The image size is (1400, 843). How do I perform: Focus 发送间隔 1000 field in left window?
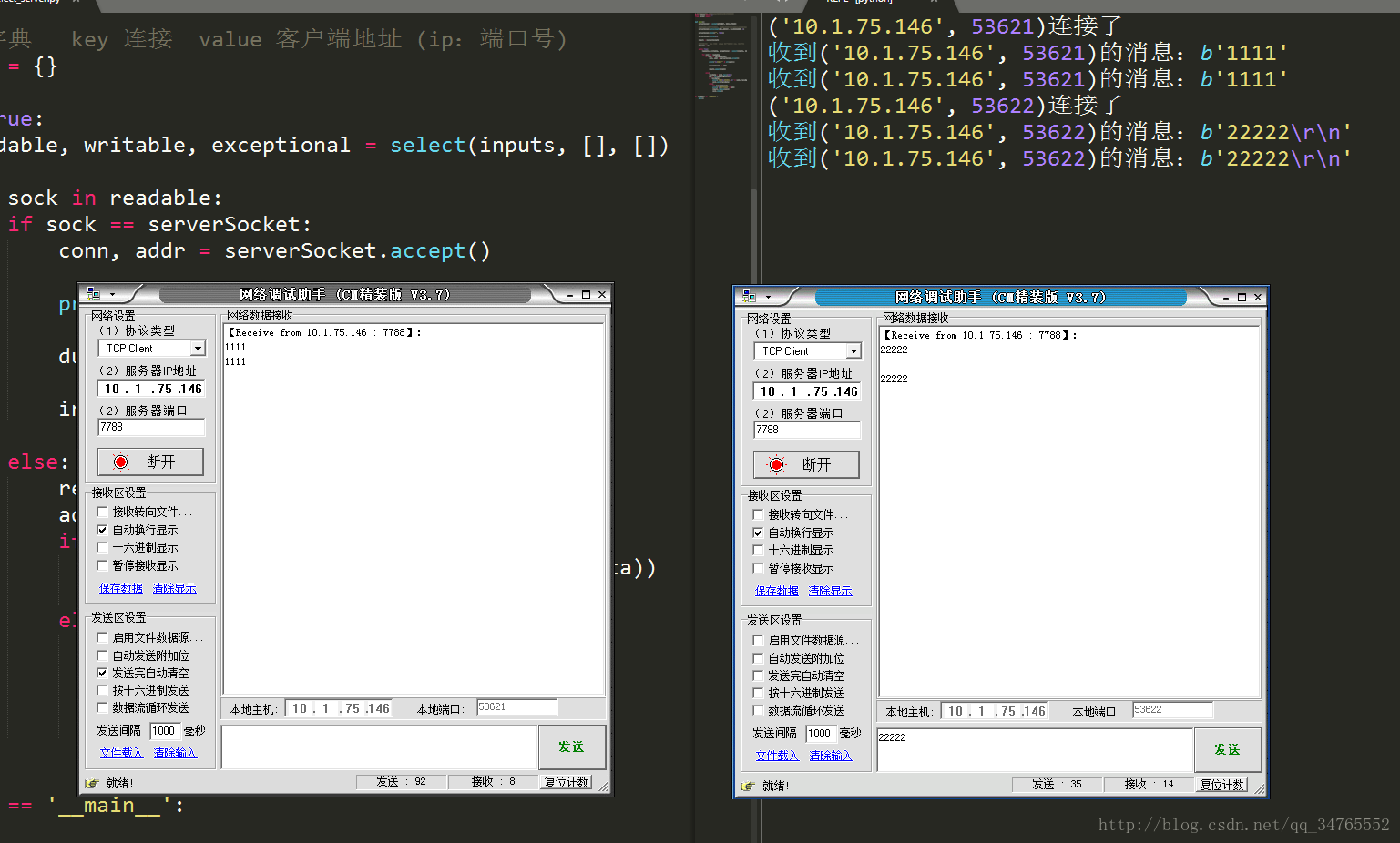165,731
